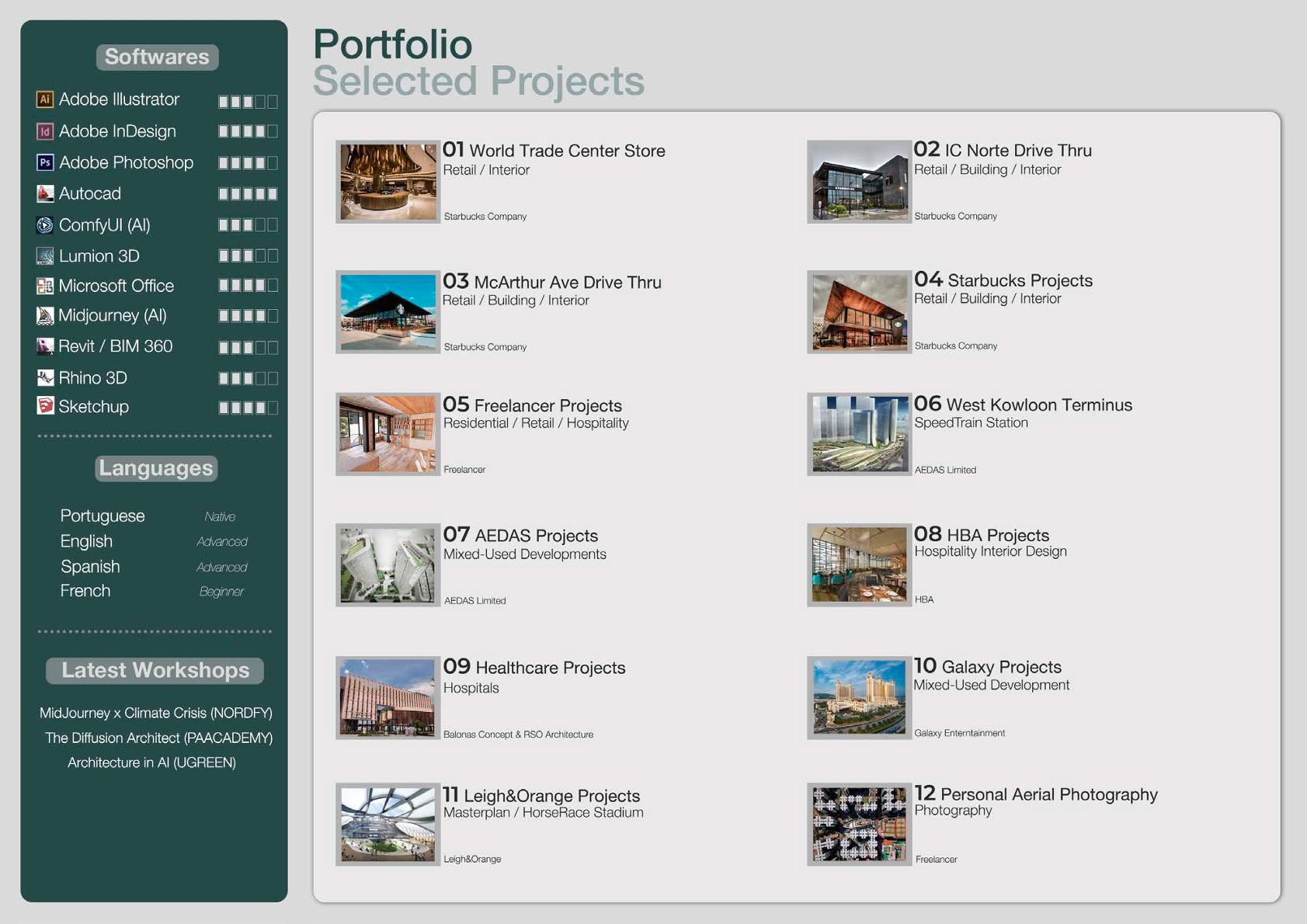This screenshot has width=1307, height=924.
Task: Click 'AEDAS Limited' under West Kowloon Terminus
Action: pyautogui.click(x=945, y=470)
